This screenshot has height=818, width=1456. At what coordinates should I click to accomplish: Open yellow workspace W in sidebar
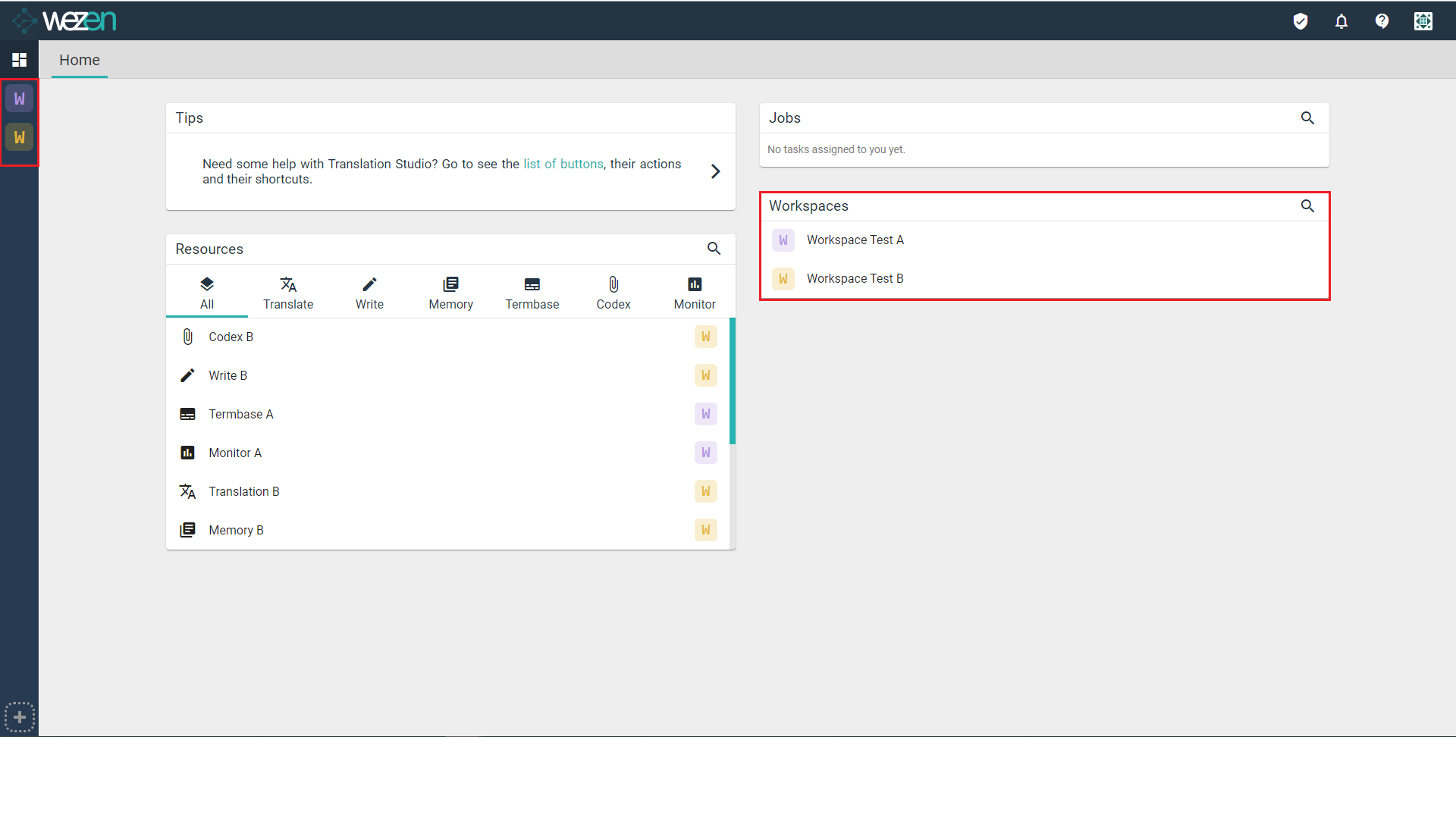pyautogui.click(x=20, y=137)
